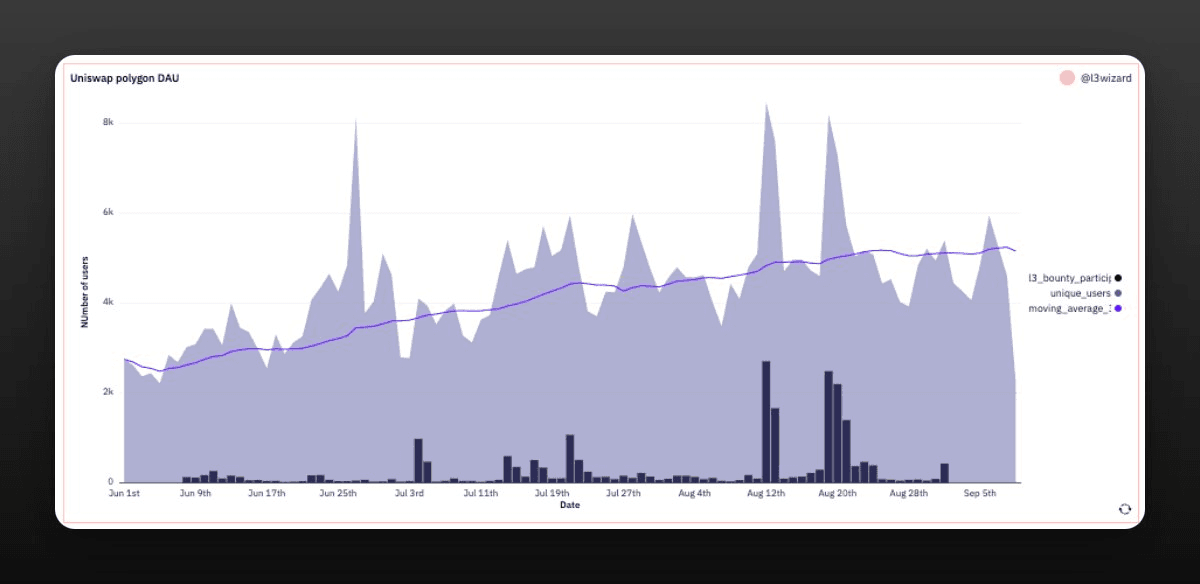
Task: Click the Aug 12th date label
Action: (765, 493)
